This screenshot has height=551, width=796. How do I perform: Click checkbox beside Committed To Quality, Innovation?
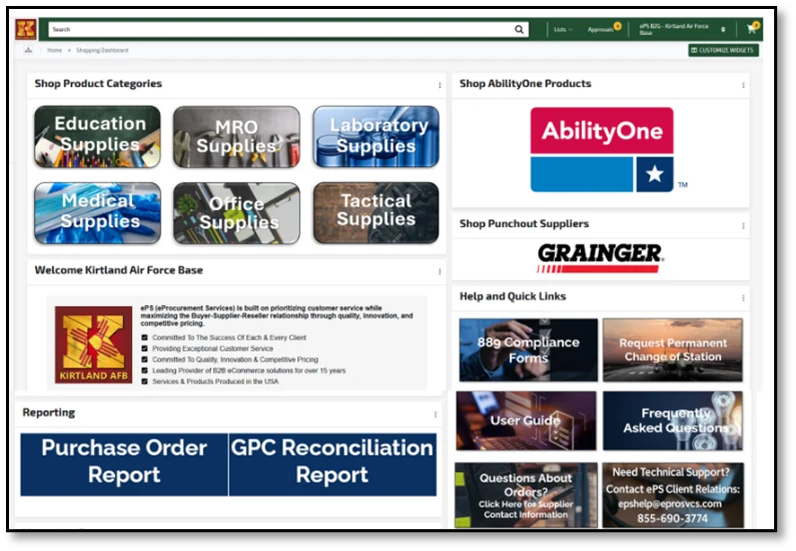tap(145, 360)
